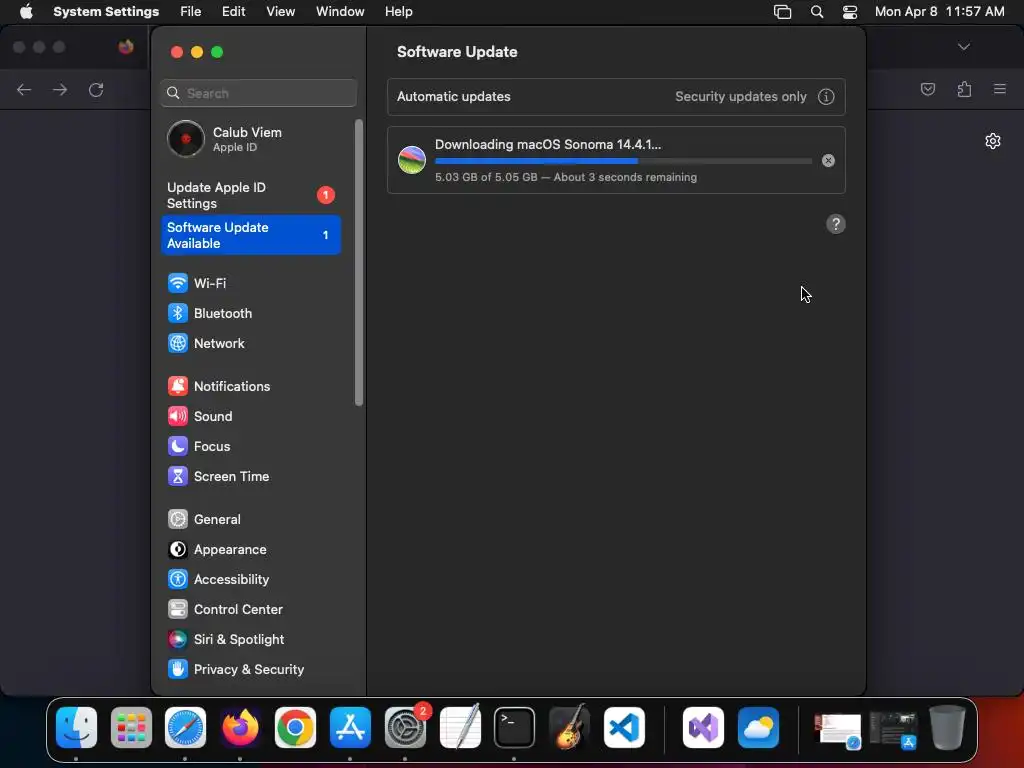The height and width of the screenshot is (768, 1024).
Task: Click System Settings Dock icon
Action: [405, 728]
